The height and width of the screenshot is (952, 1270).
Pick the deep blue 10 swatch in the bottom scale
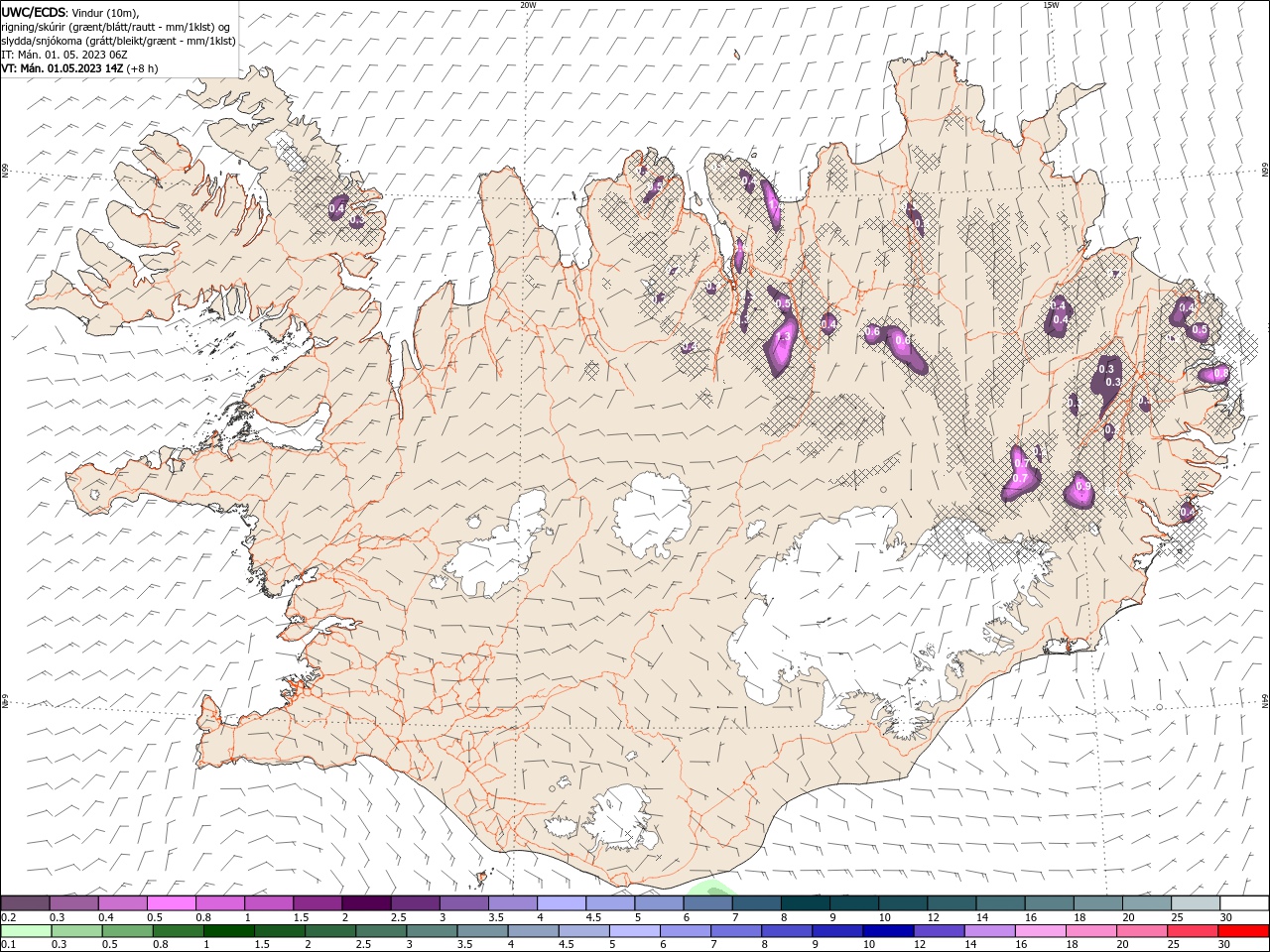pos(888,931)
